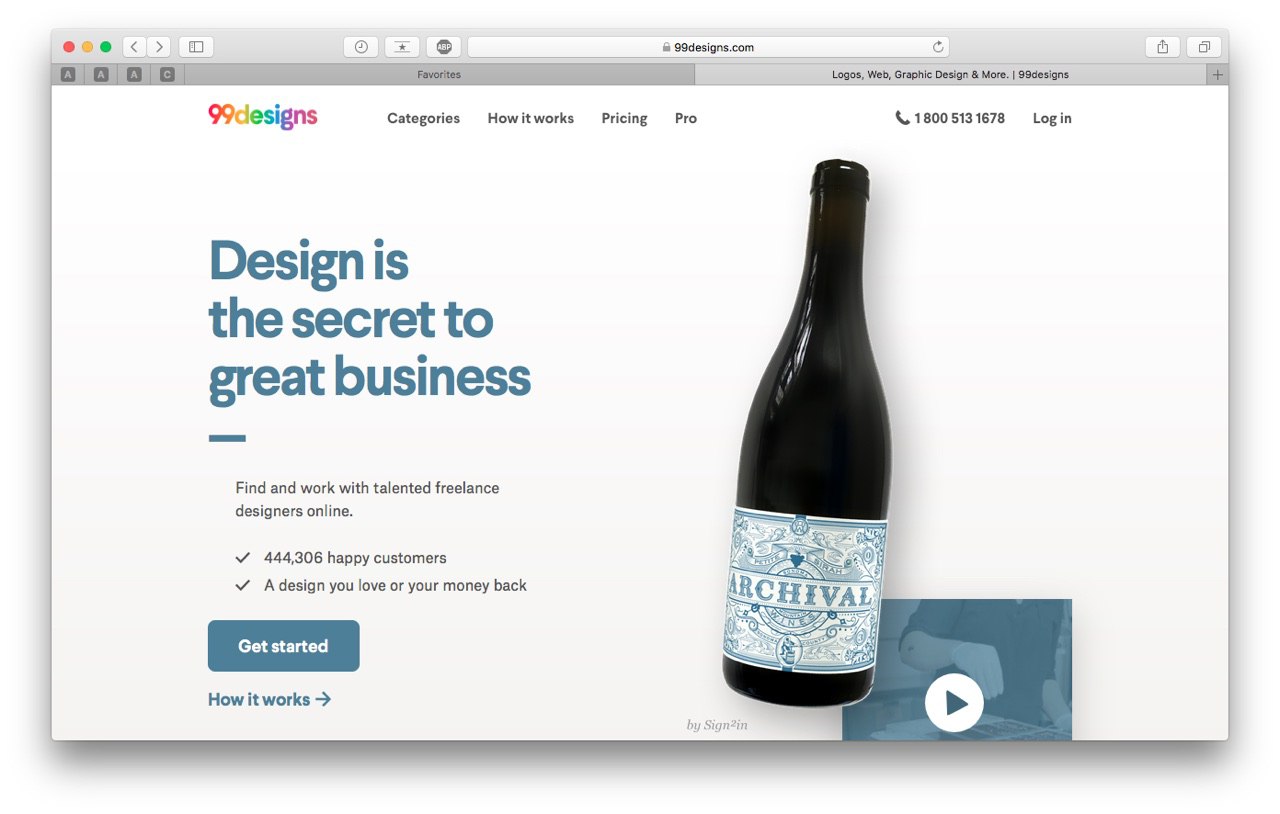Show all tabs overview icon
This screenshot has height=814, width=1280.
point(1204,47)
